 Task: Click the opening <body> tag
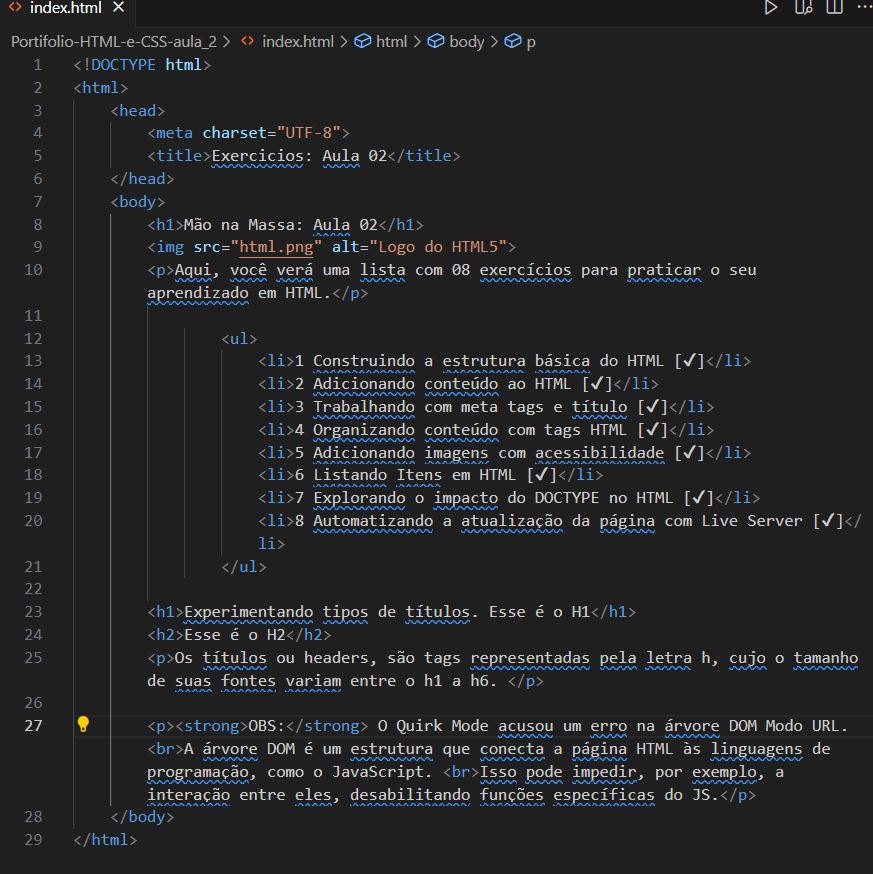coord(138,202)
